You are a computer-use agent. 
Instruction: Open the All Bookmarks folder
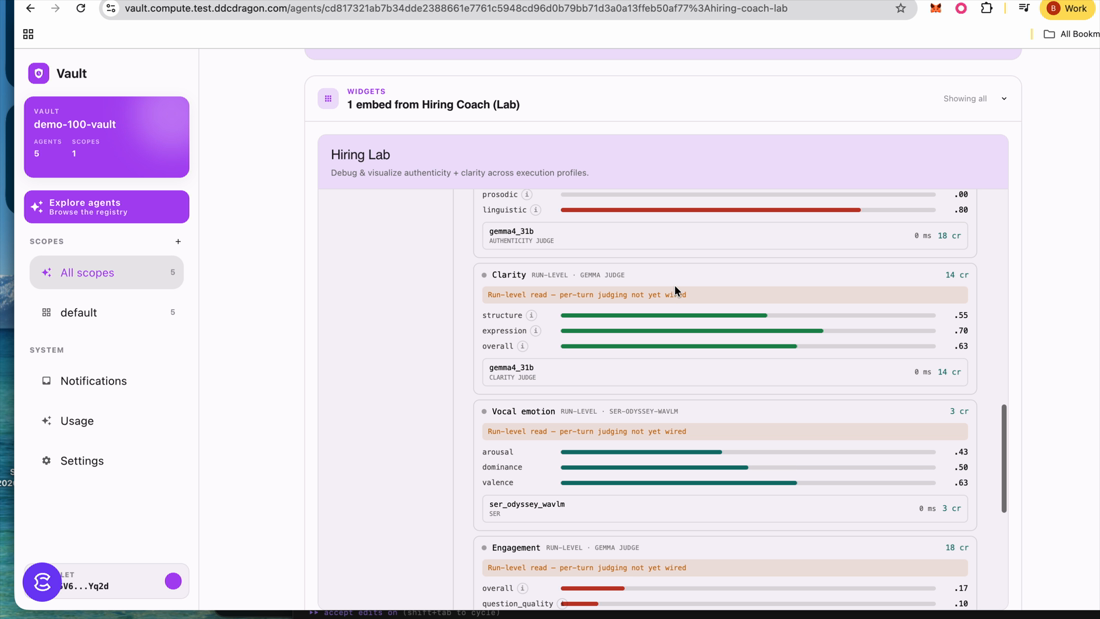click(1071, 34)
